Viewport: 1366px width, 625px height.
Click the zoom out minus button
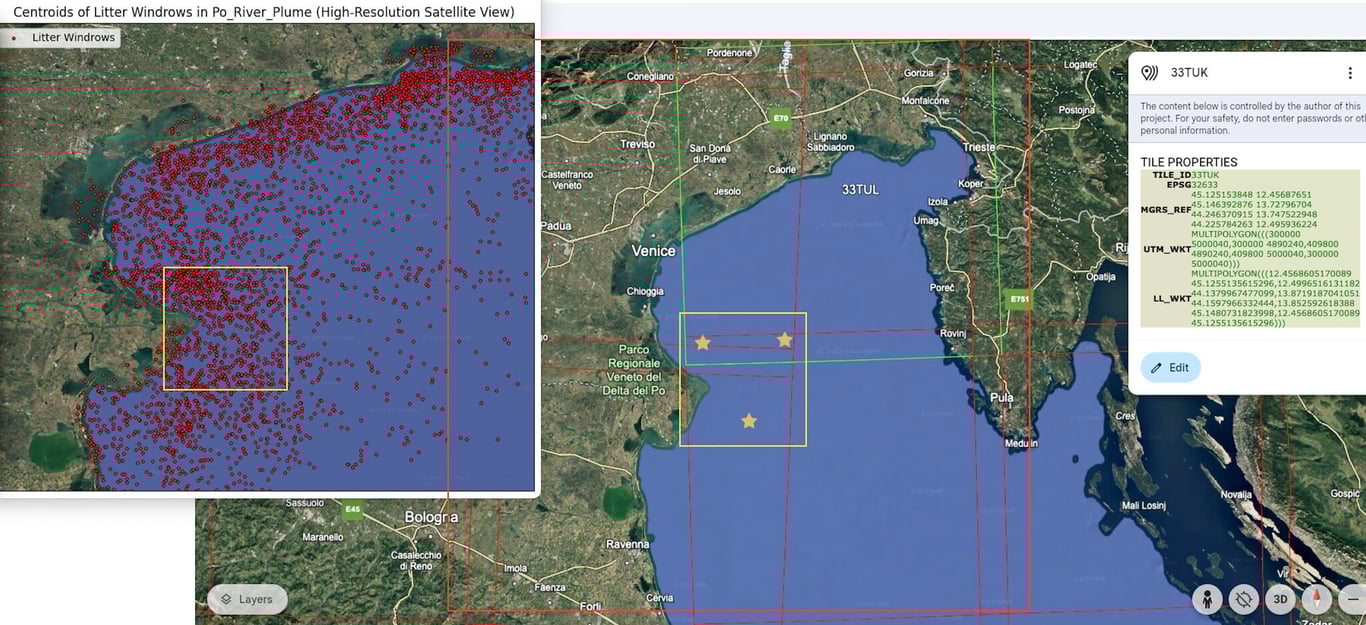click(1352, 599)
